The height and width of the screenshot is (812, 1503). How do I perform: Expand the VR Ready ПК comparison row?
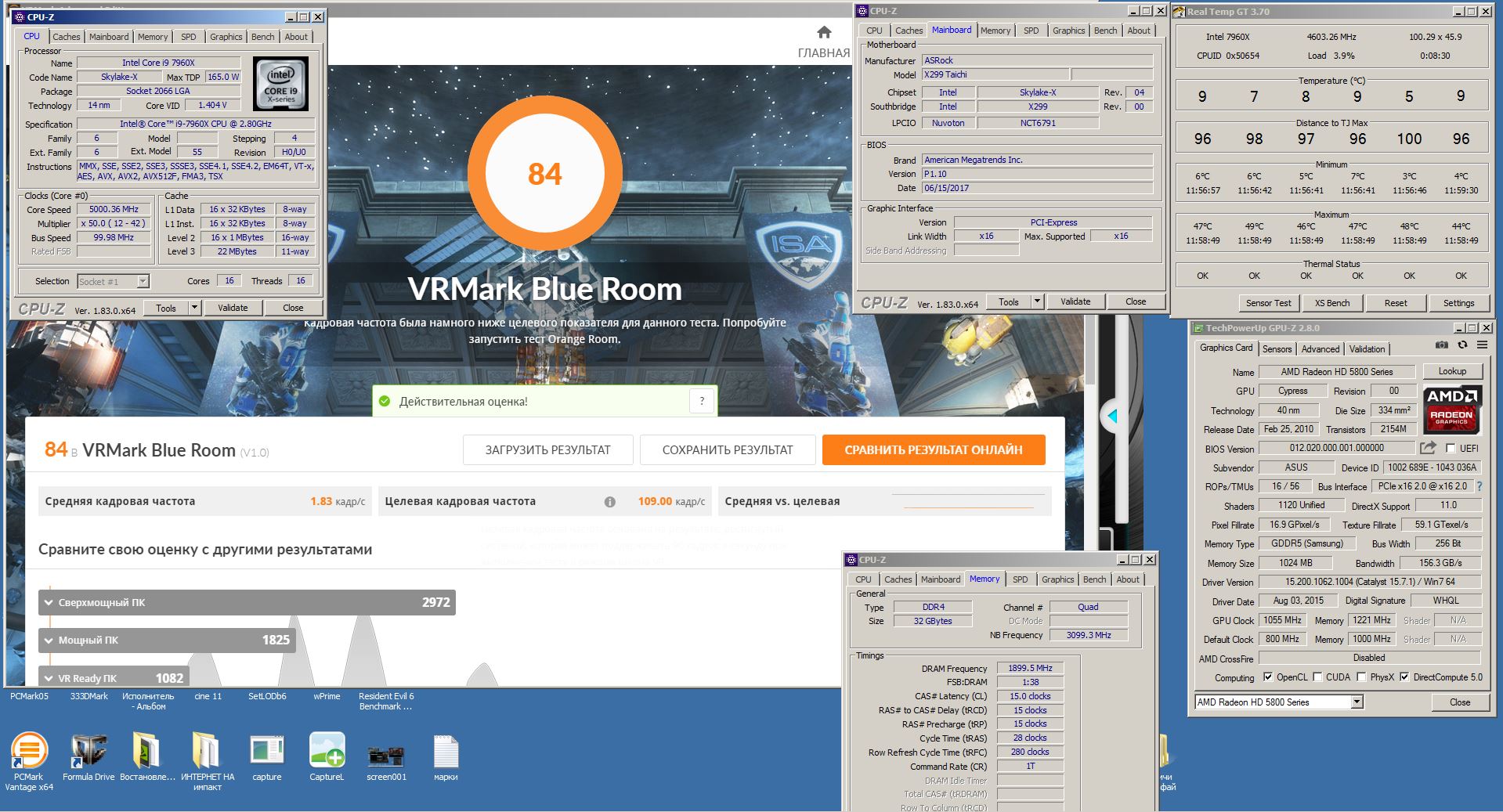pos(114,677)
